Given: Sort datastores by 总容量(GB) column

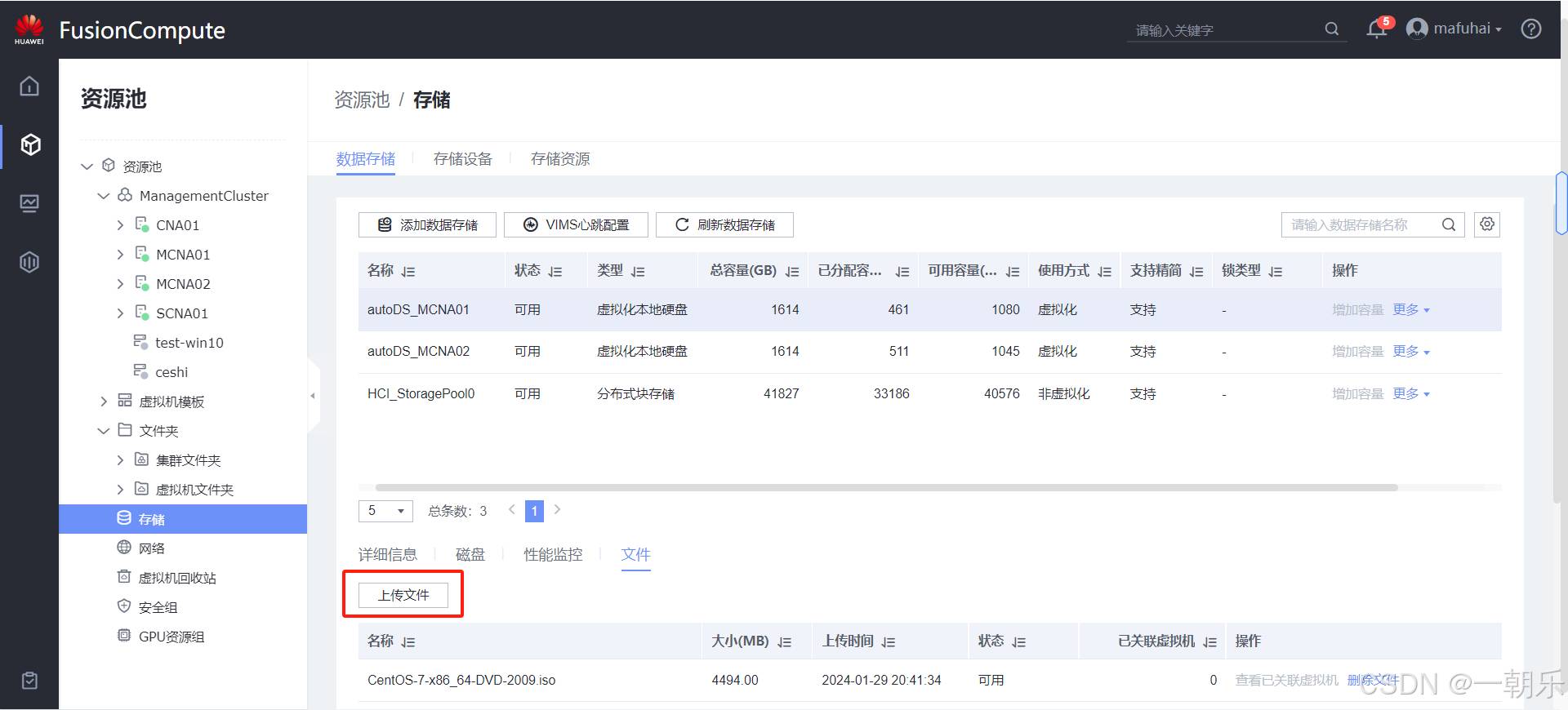Looking at the screenshot, I should 792,272.
